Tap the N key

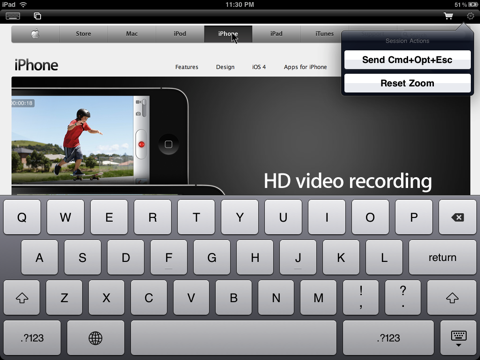[x=276, y=298]
